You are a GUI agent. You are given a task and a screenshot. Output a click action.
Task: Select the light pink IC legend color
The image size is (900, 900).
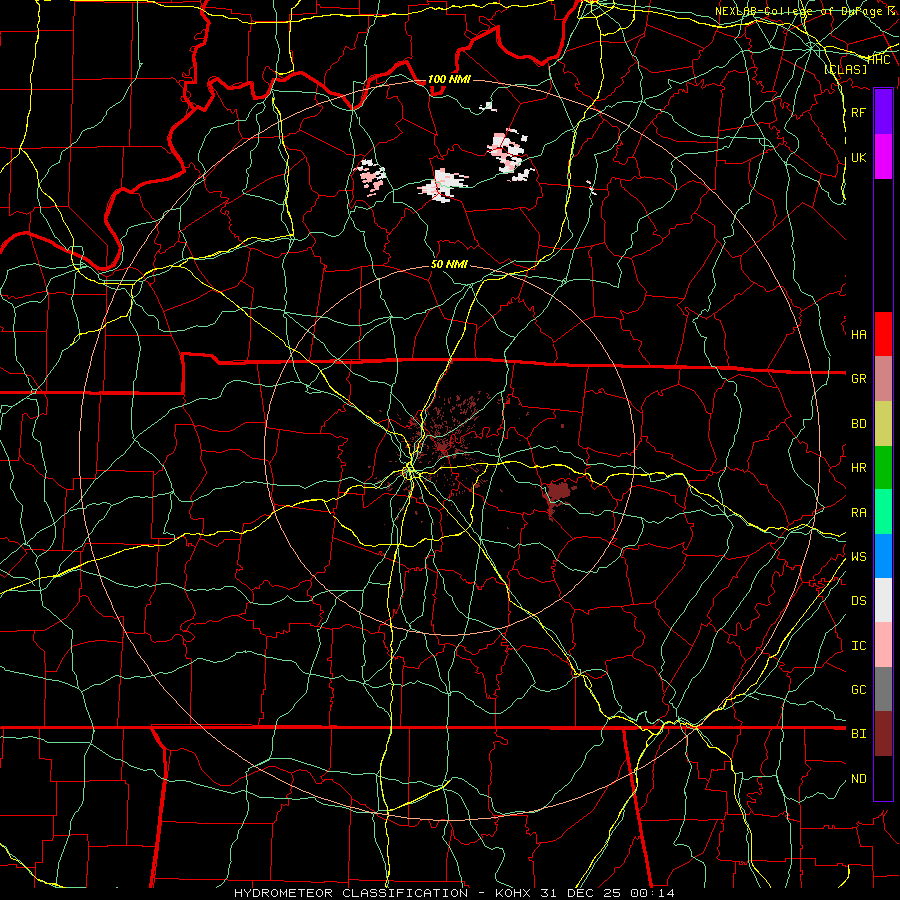(883, 645)
